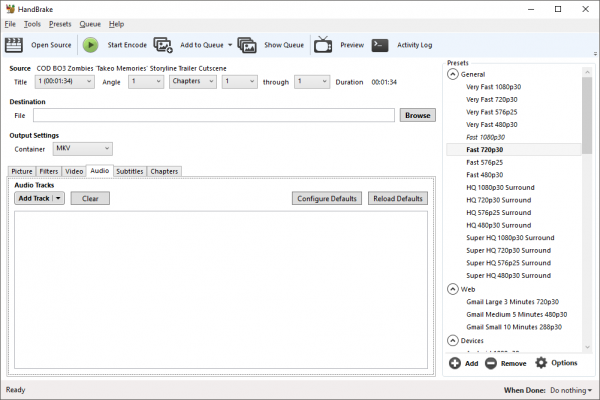Open the Angle dropdown
This screenshot has width=600, height=400.
146,82
